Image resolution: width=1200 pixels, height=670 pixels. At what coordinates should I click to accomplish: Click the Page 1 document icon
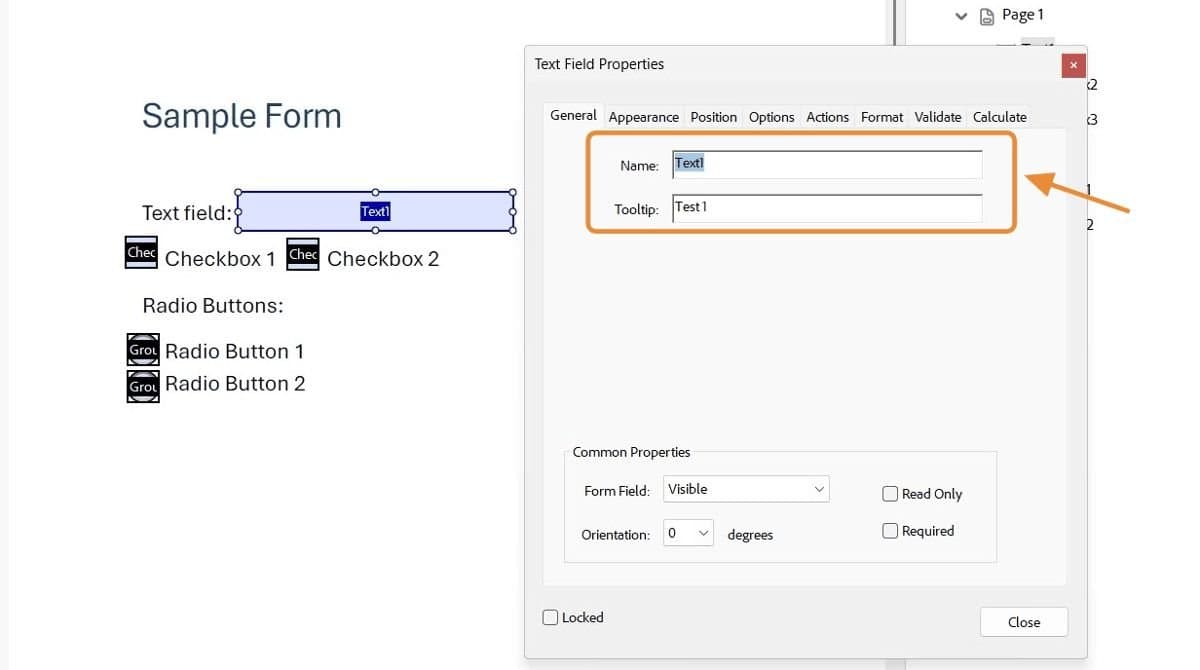(x=989, y=14)
